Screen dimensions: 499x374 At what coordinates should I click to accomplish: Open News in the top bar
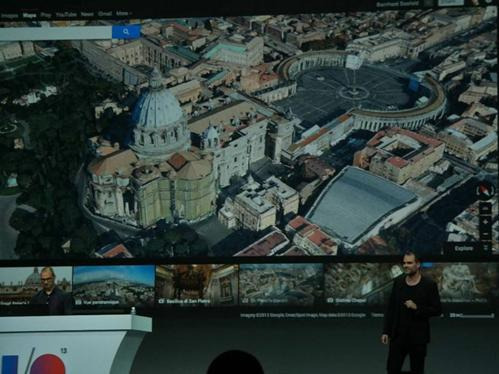pos(87,14)
